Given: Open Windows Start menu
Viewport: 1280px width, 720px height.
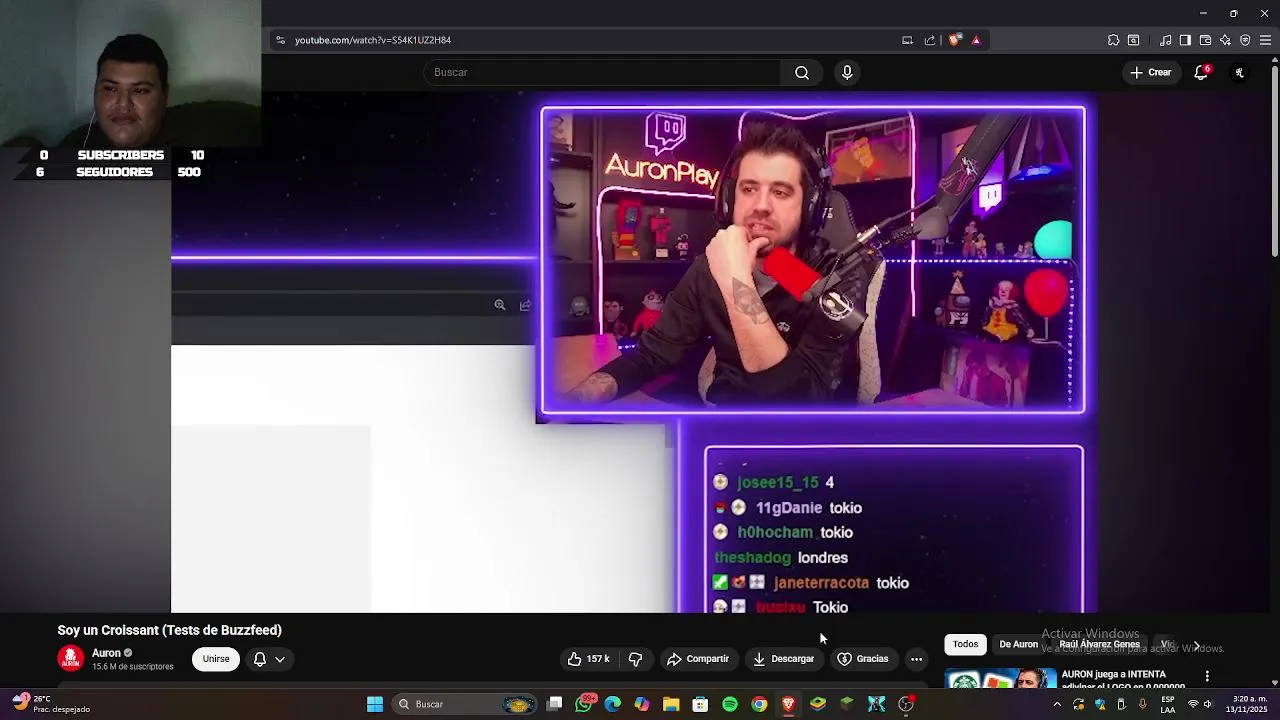Looking at the screenshot, I should click(375, 704).
